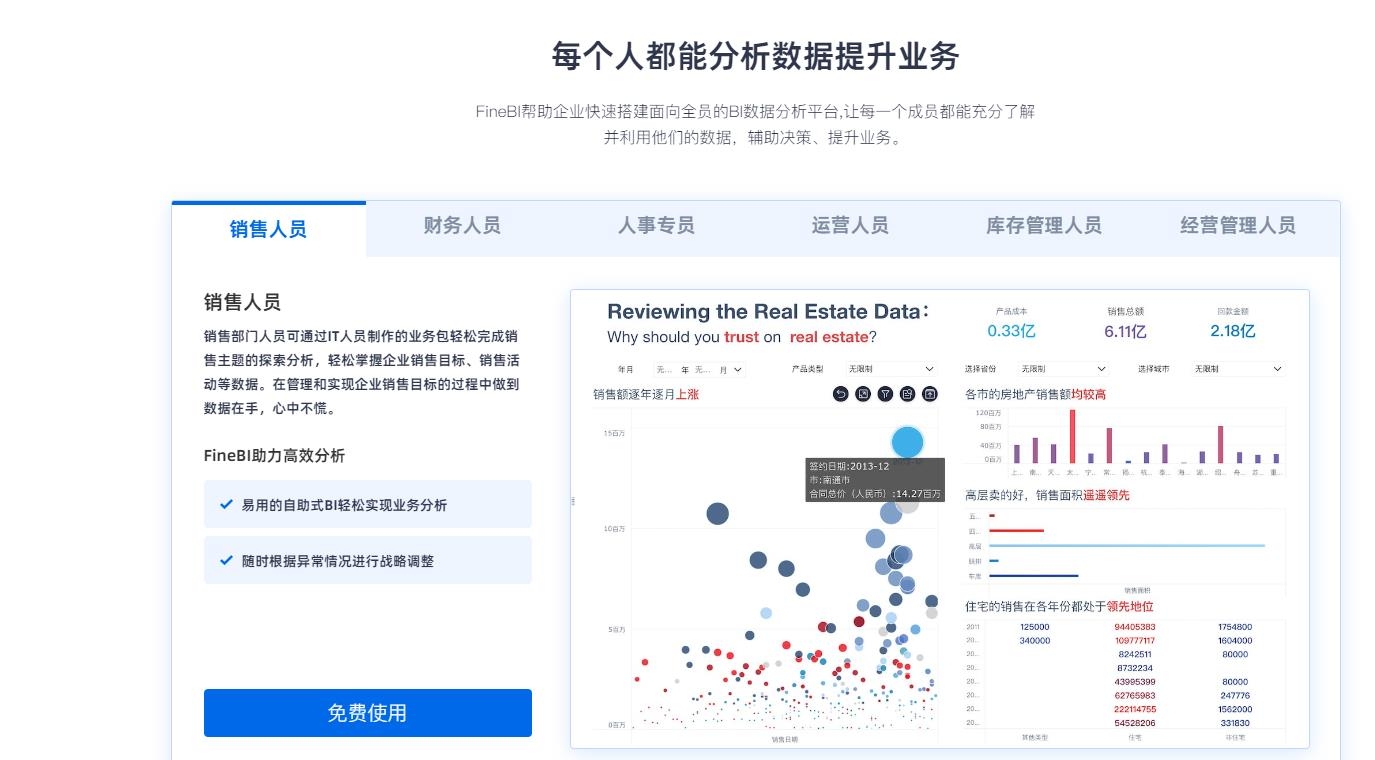
Task: Click the undo icon above the scatter chart
Action: [841, 395]
